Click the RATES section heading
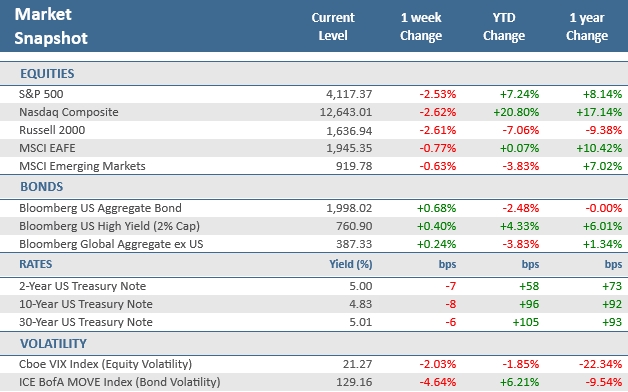This screenshot has height=392, width=628. 36,264
